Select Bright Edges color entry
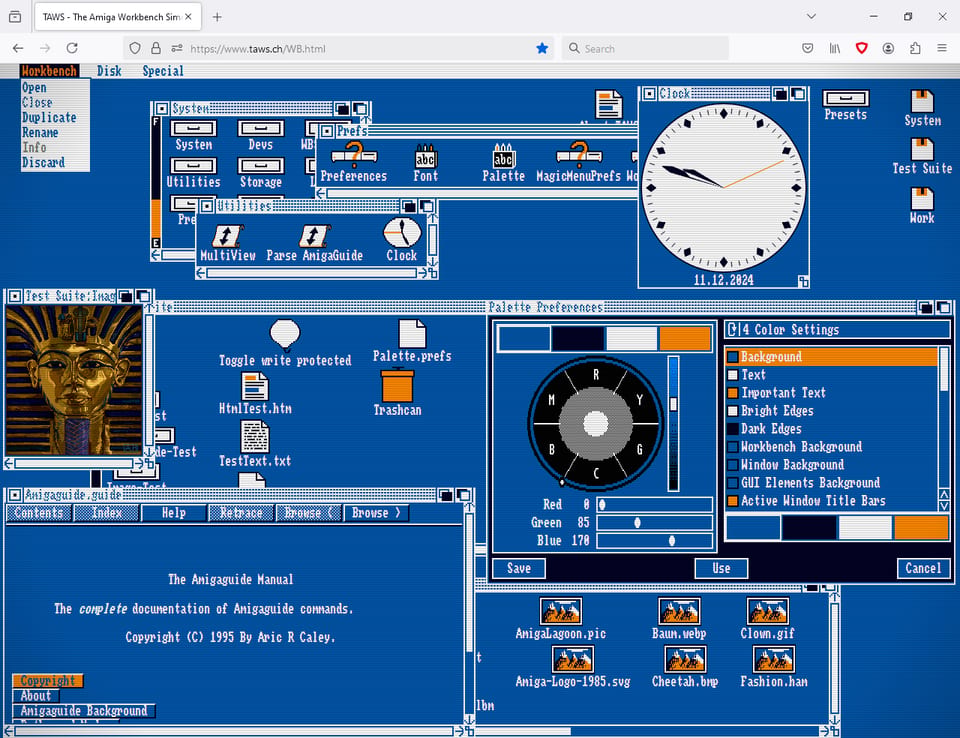This screenshot has width=960, height=738. point(831,410)
